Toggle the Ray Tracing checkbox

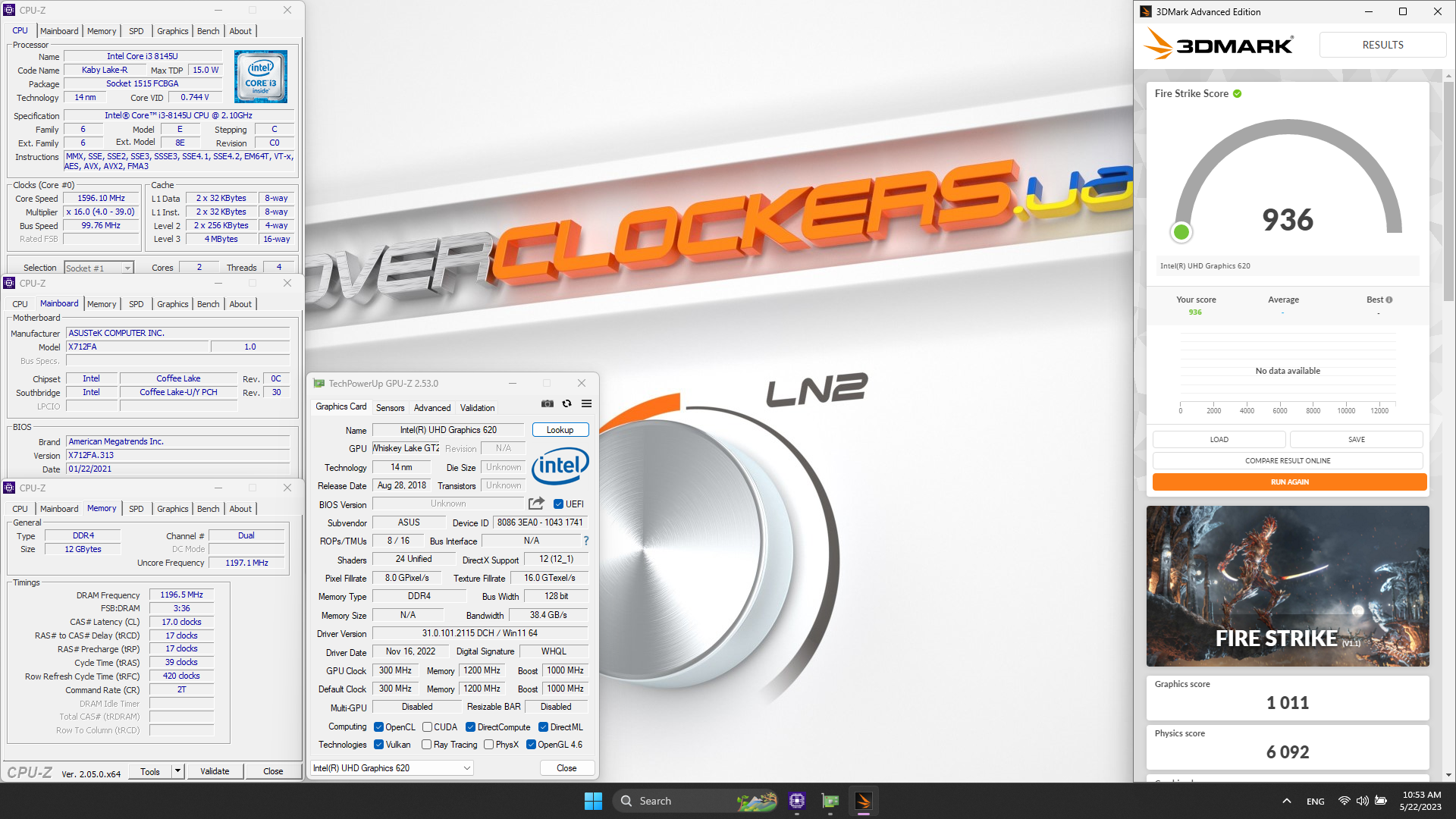pyautogui.click(x=426, y=745)
